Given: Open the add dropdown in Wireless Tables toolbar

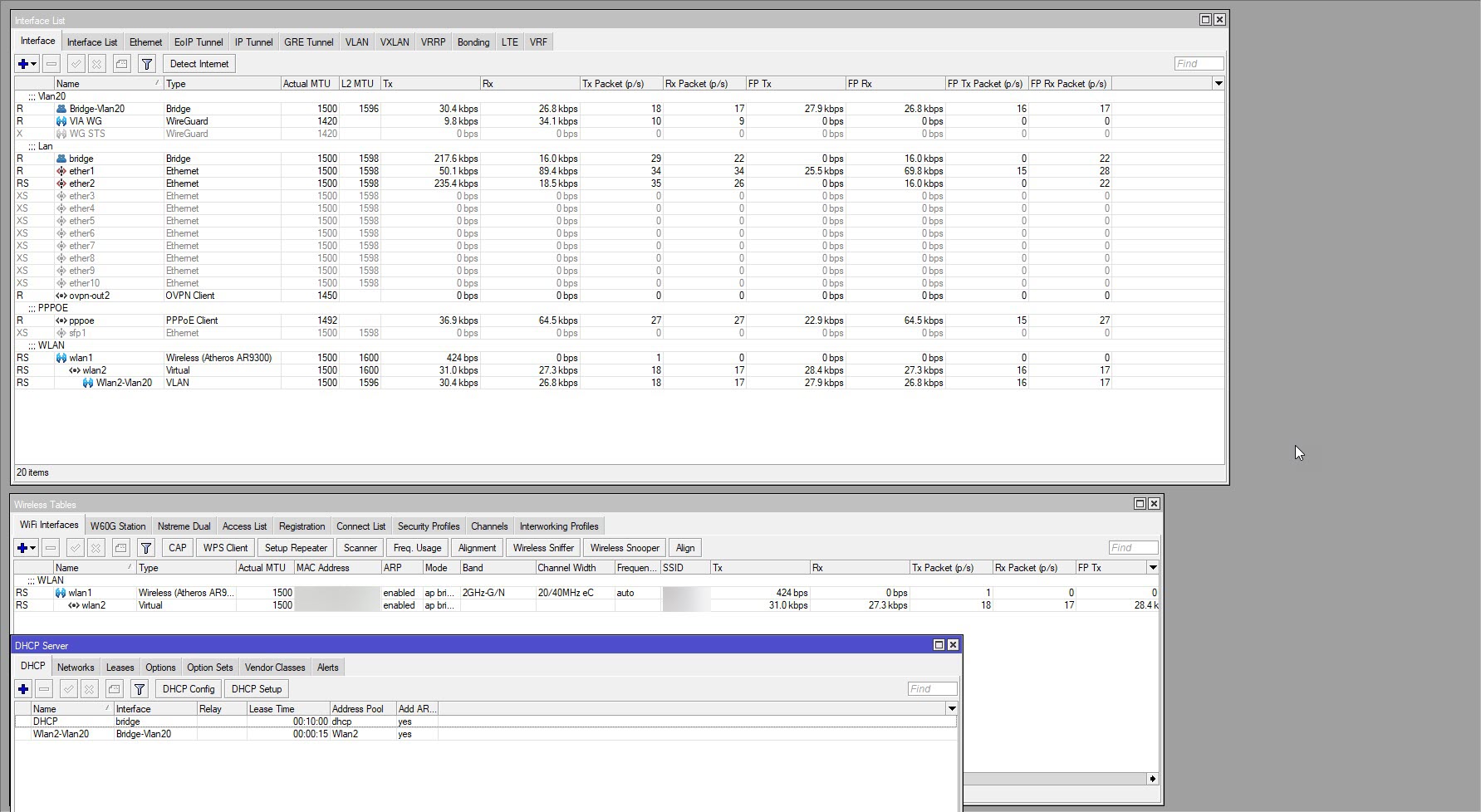Looking at the screenshot, I should 32,548.
